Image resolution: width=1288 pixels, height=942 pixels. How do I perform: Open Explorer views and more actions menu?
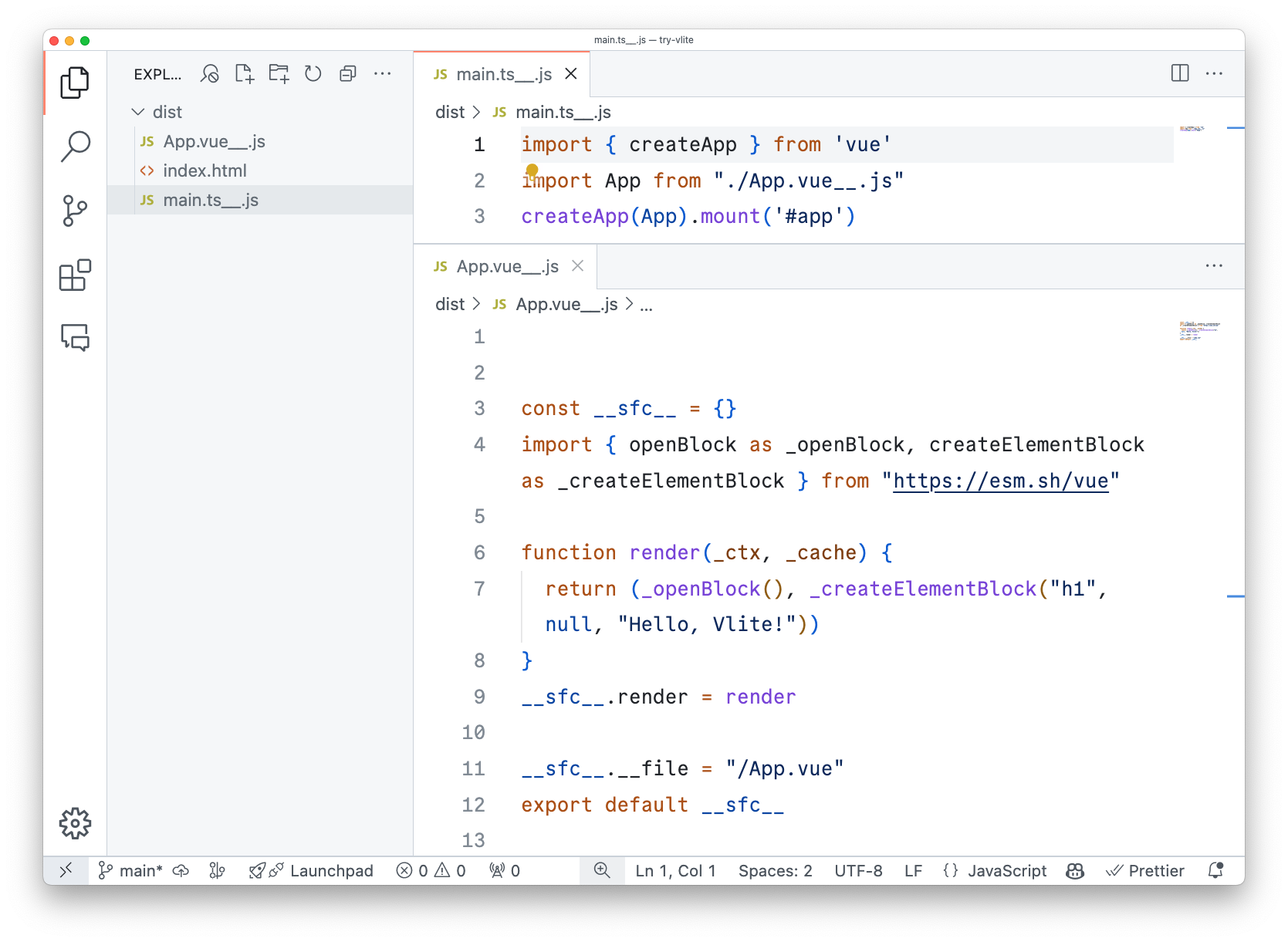382,74
